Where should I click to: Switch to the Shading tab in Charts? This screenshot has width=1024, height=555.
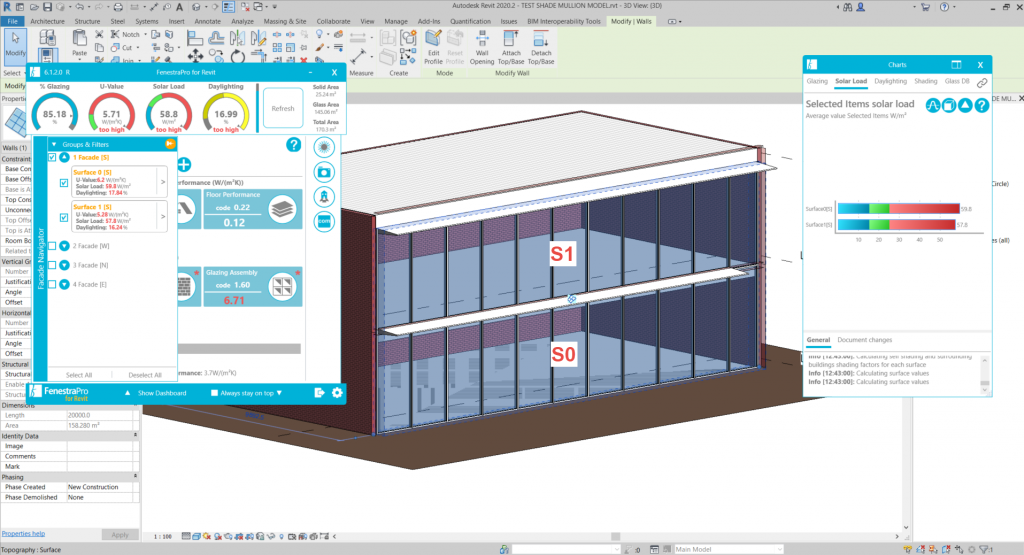click(925, 81)
